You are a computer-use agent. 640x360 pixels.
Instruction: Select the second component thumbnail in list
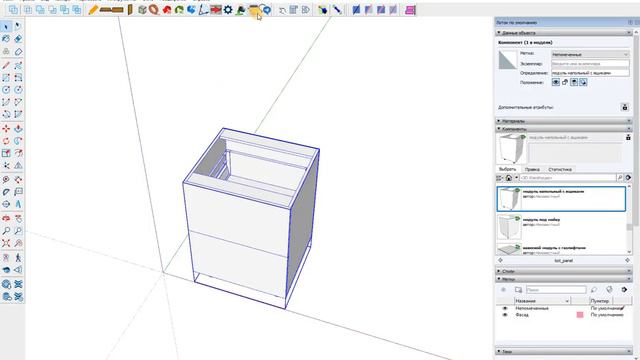tap(509, 227)
